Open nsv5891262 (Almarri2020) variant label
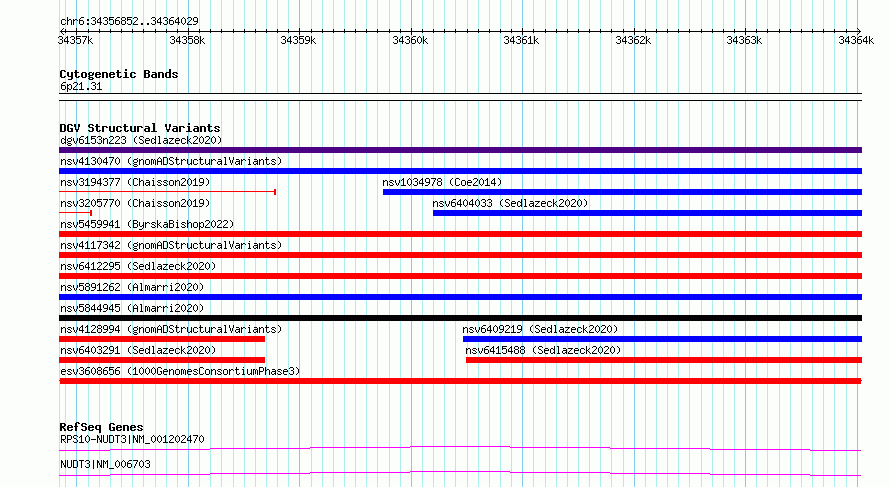890x487 pixels. (132, 287)
